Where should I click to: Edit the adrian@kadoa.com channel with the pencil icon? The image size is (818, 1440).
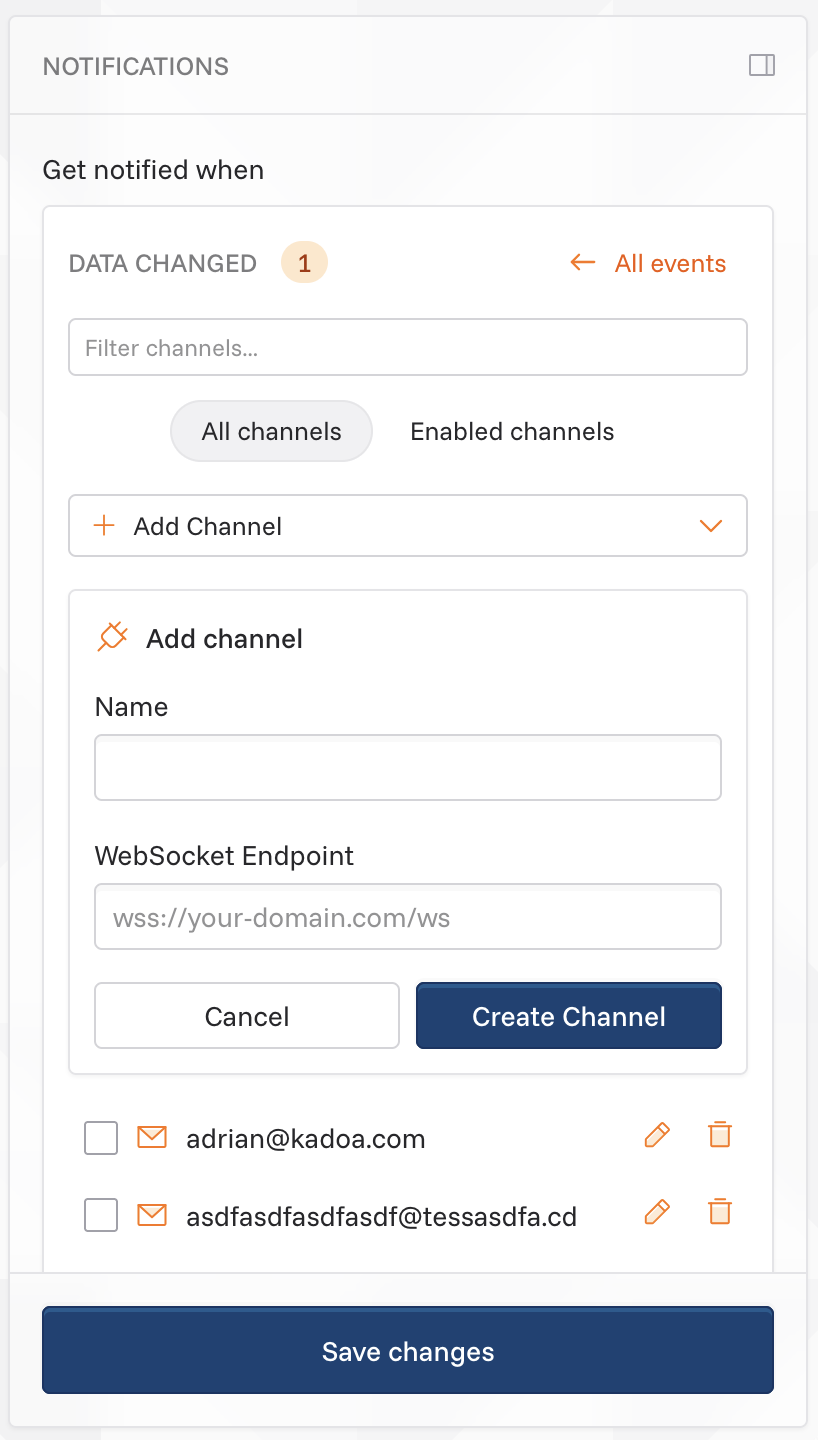(657, 1135)
